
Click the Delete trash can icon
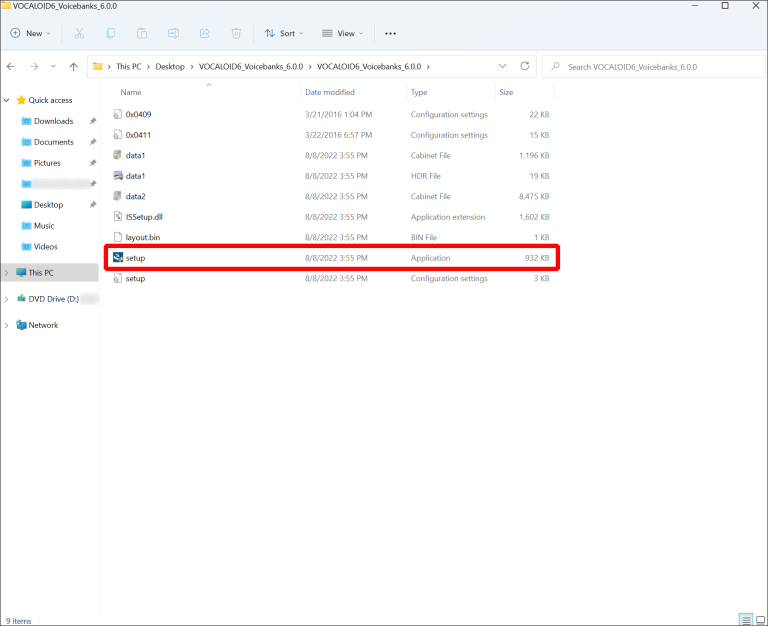pos(236,33)
